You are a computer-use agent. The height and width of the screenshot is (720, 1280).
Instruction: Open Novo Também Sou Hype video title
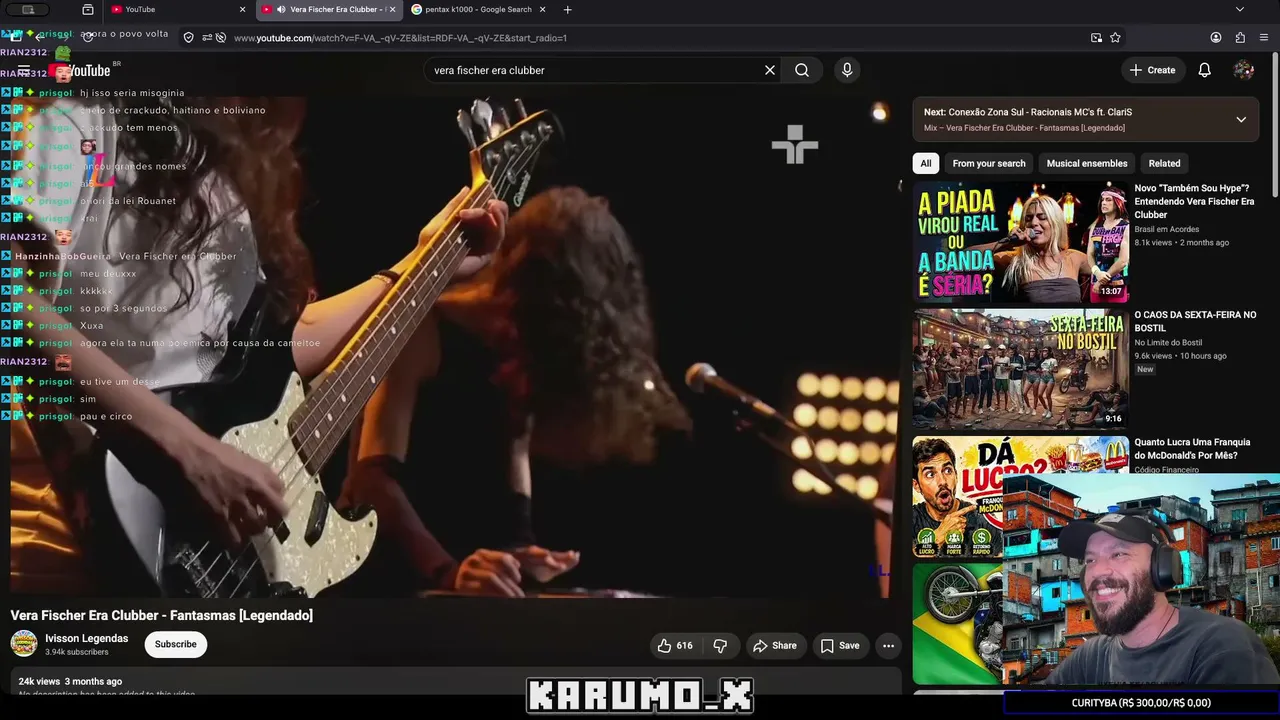(x=1193, y=201)
